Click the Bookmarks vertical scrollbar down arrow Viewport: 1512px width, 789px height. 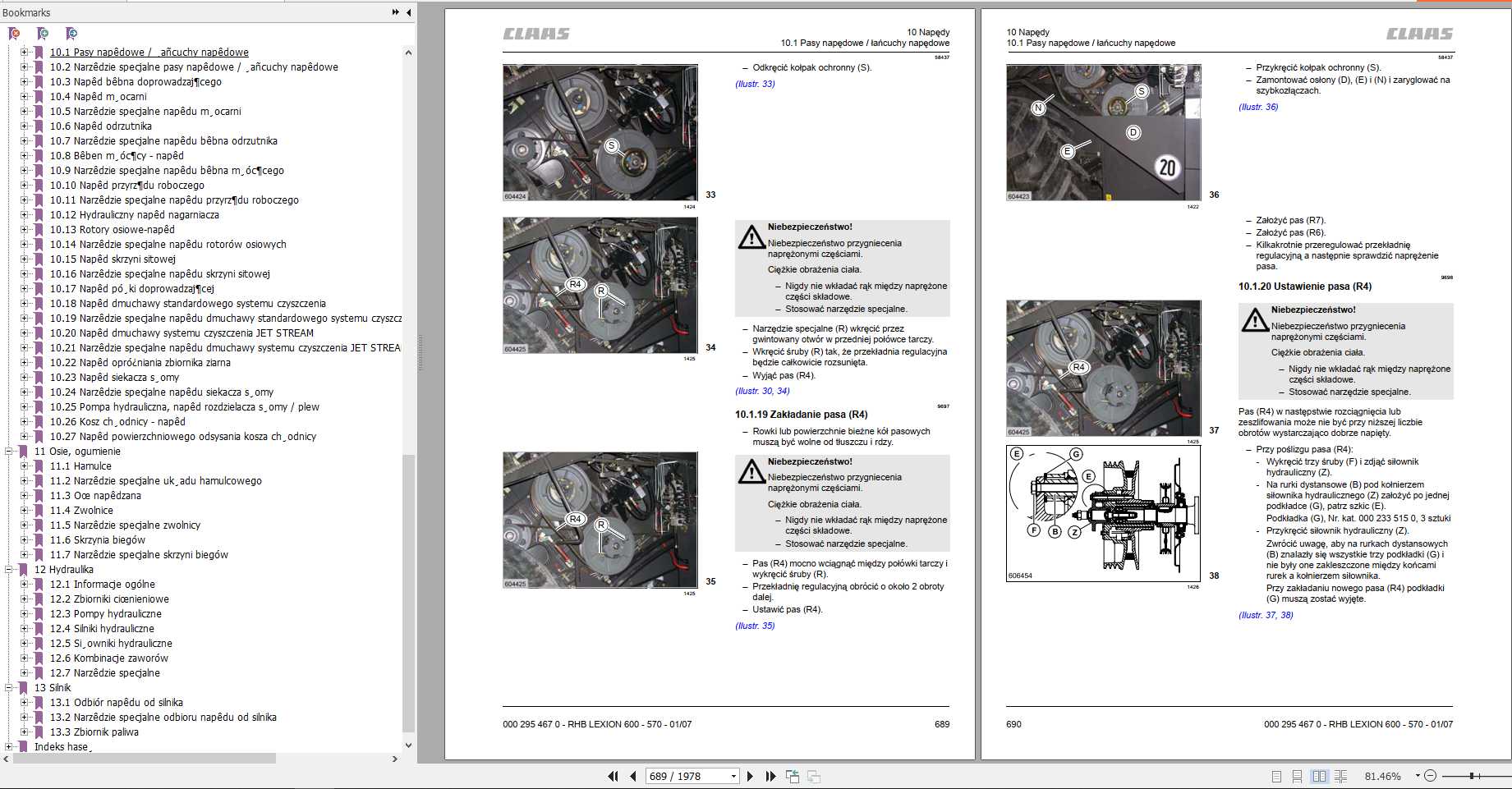coord(408,745)
